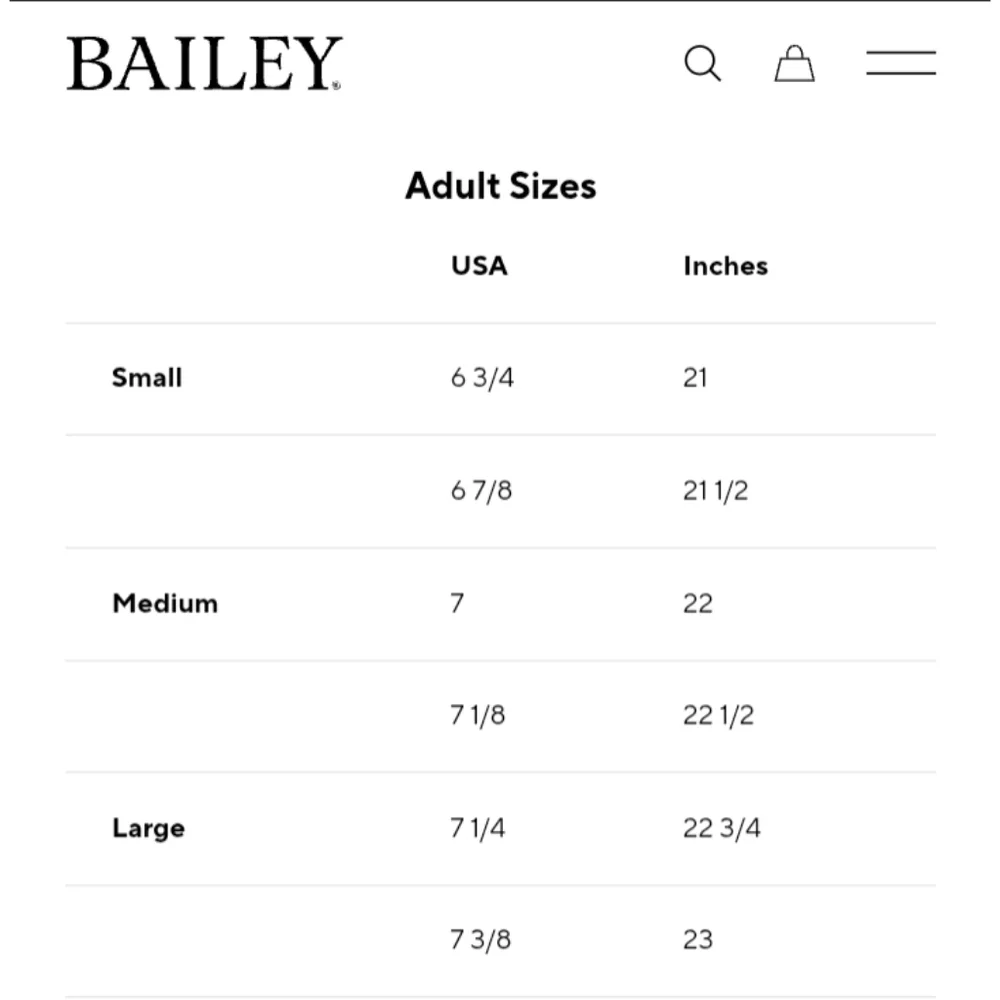Open the shopping bag icon
The width and height of the screenshot is (1000, 1000).
tap(795, 64)
